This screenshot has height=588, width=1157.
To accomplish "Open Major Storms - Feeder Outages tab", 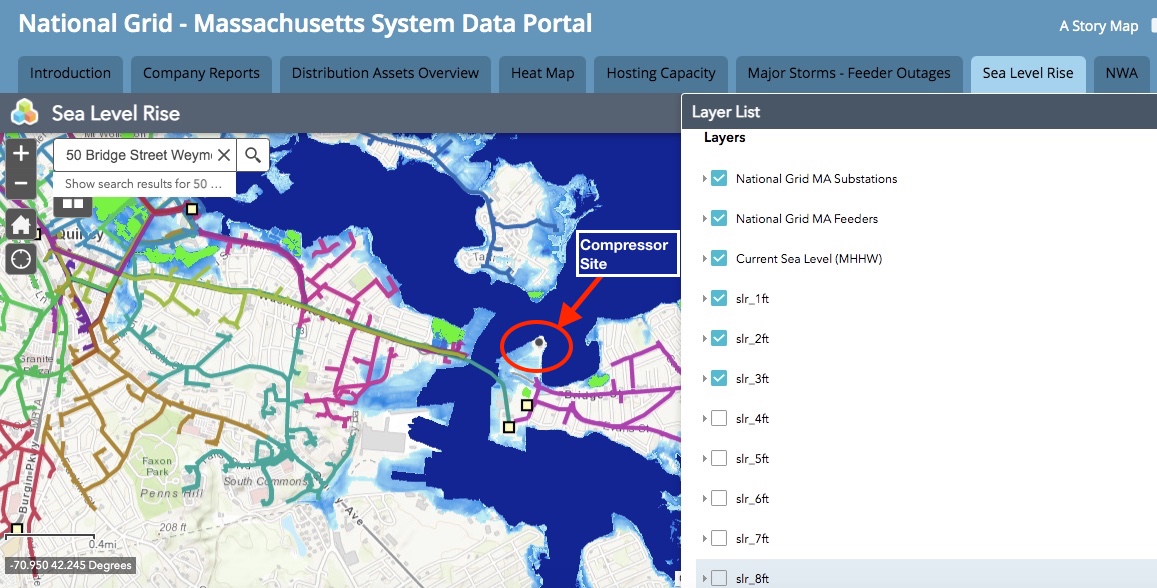I will (x=849, y=74).
